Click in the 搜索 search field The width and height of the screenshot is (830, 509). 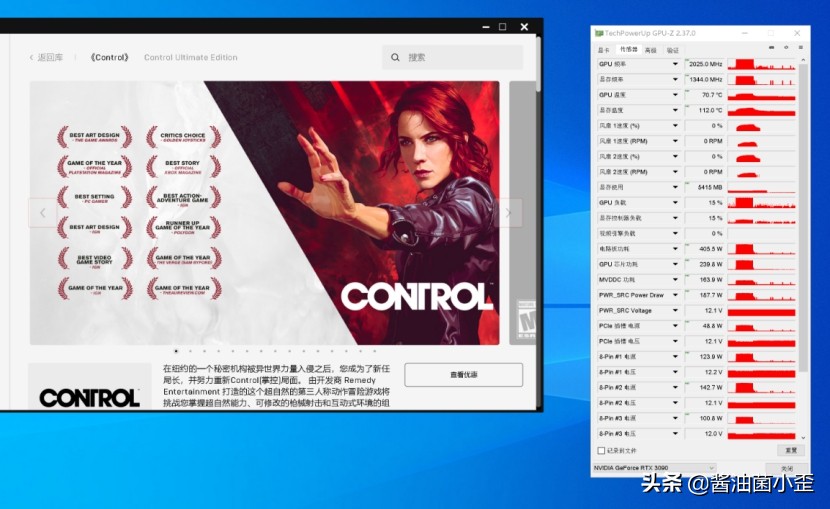pos(453,57)
